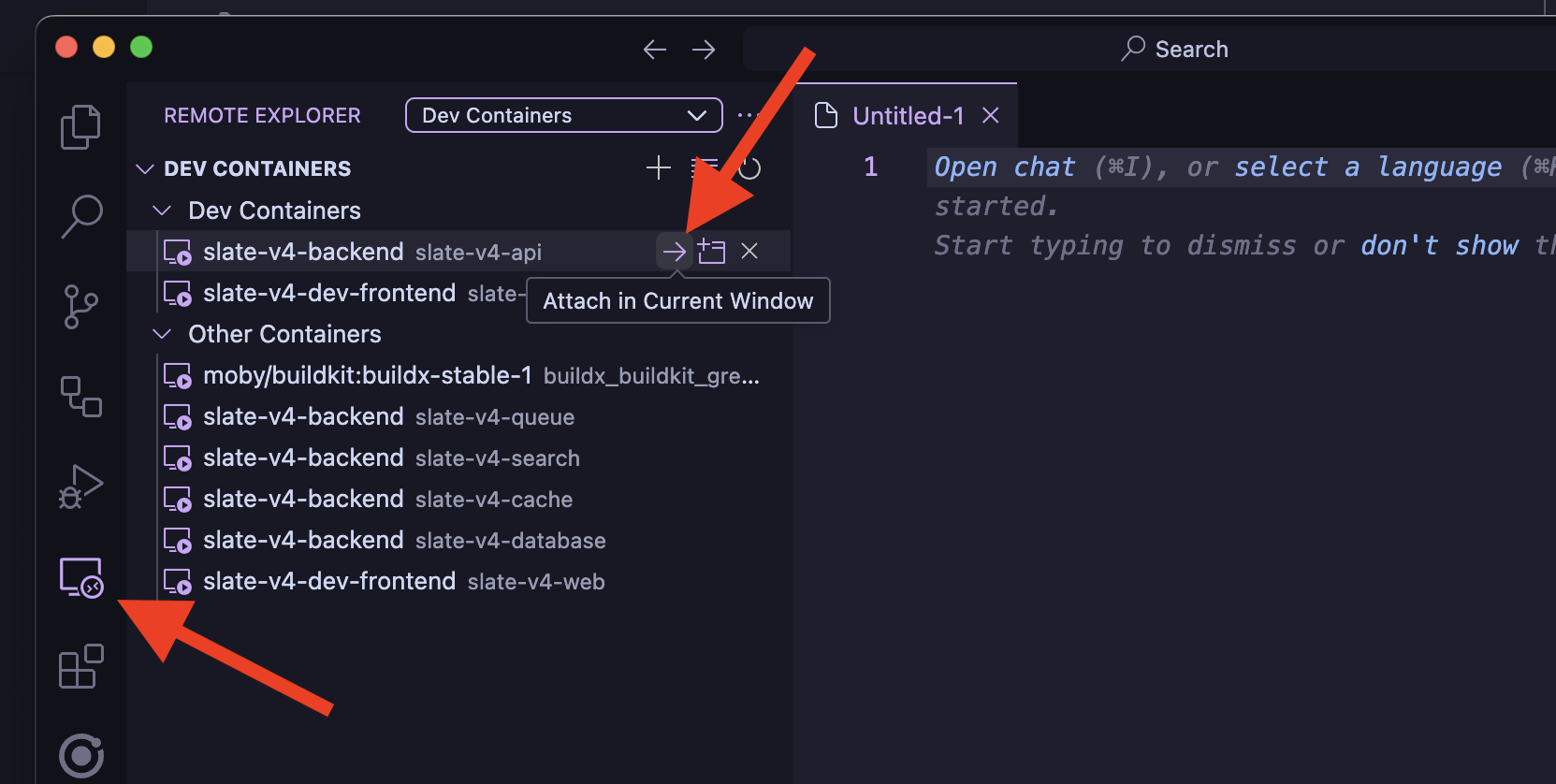Attach slate-v4-api in current window
The height and width of the screenshot is (784, 1556).
click(x=674, y=251)
